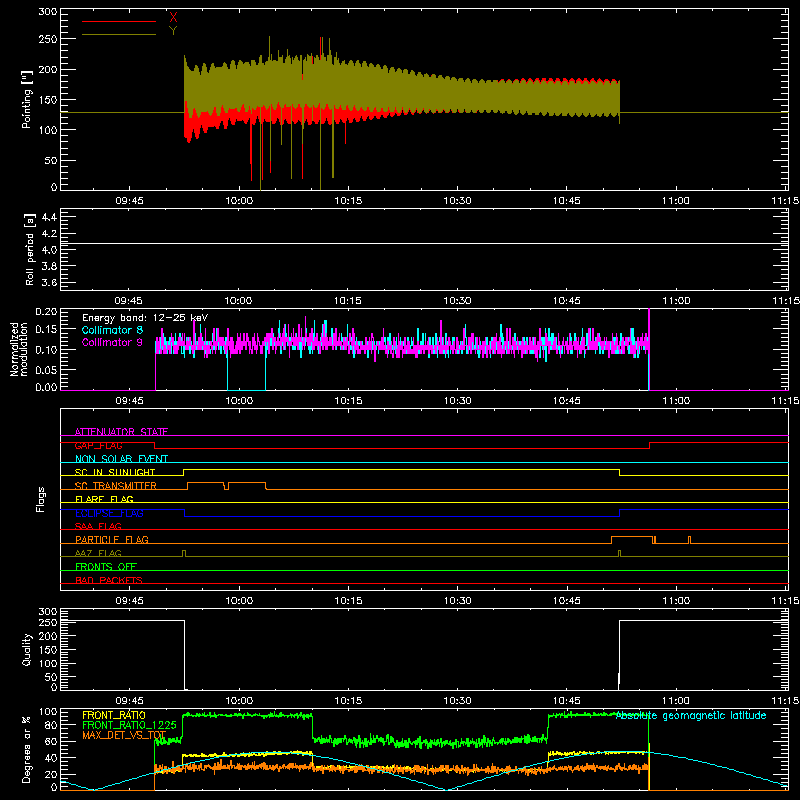Screen dimensions: 800x800
Task: Click the olive Y legend line
Action: click(118, 34)
